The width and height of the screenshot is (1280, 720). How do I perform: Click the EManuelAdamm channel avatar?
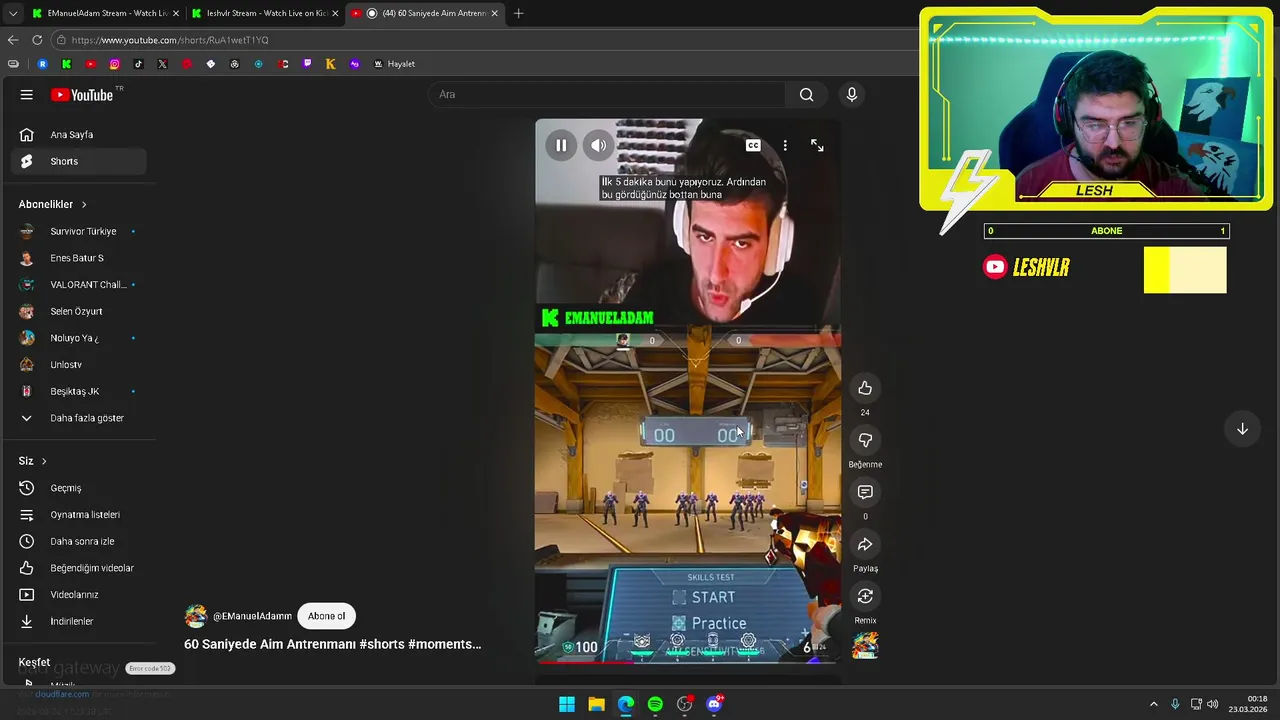(196, 616)
